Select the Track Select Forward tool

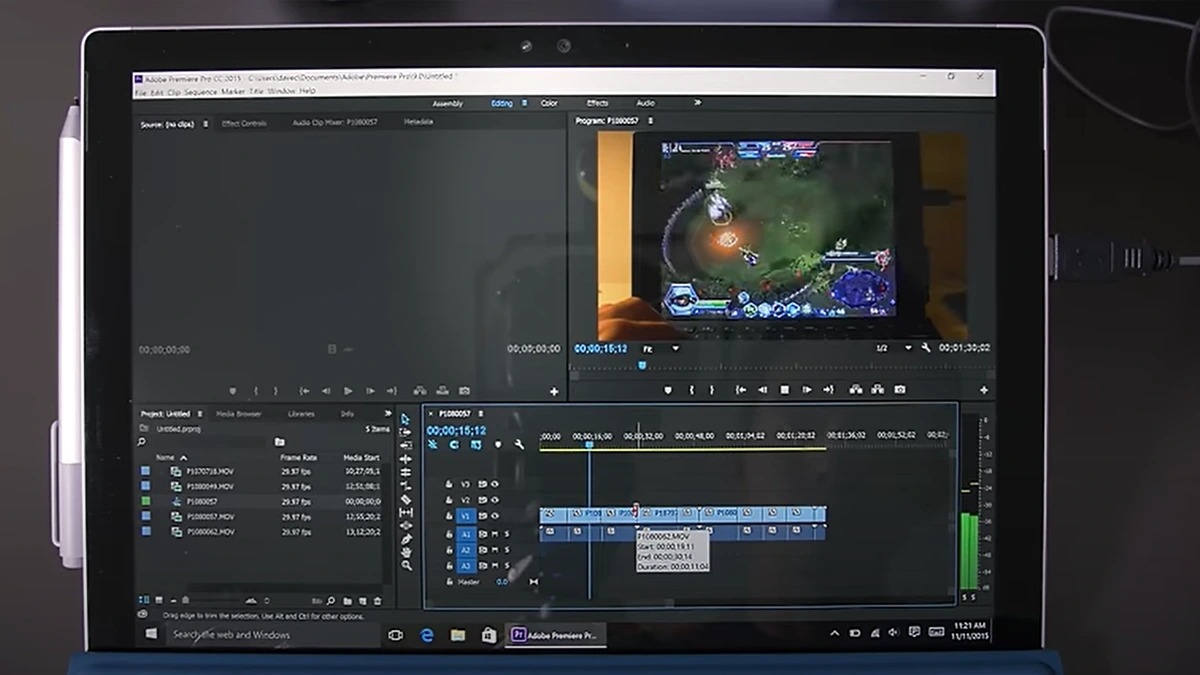click(406, 432)
